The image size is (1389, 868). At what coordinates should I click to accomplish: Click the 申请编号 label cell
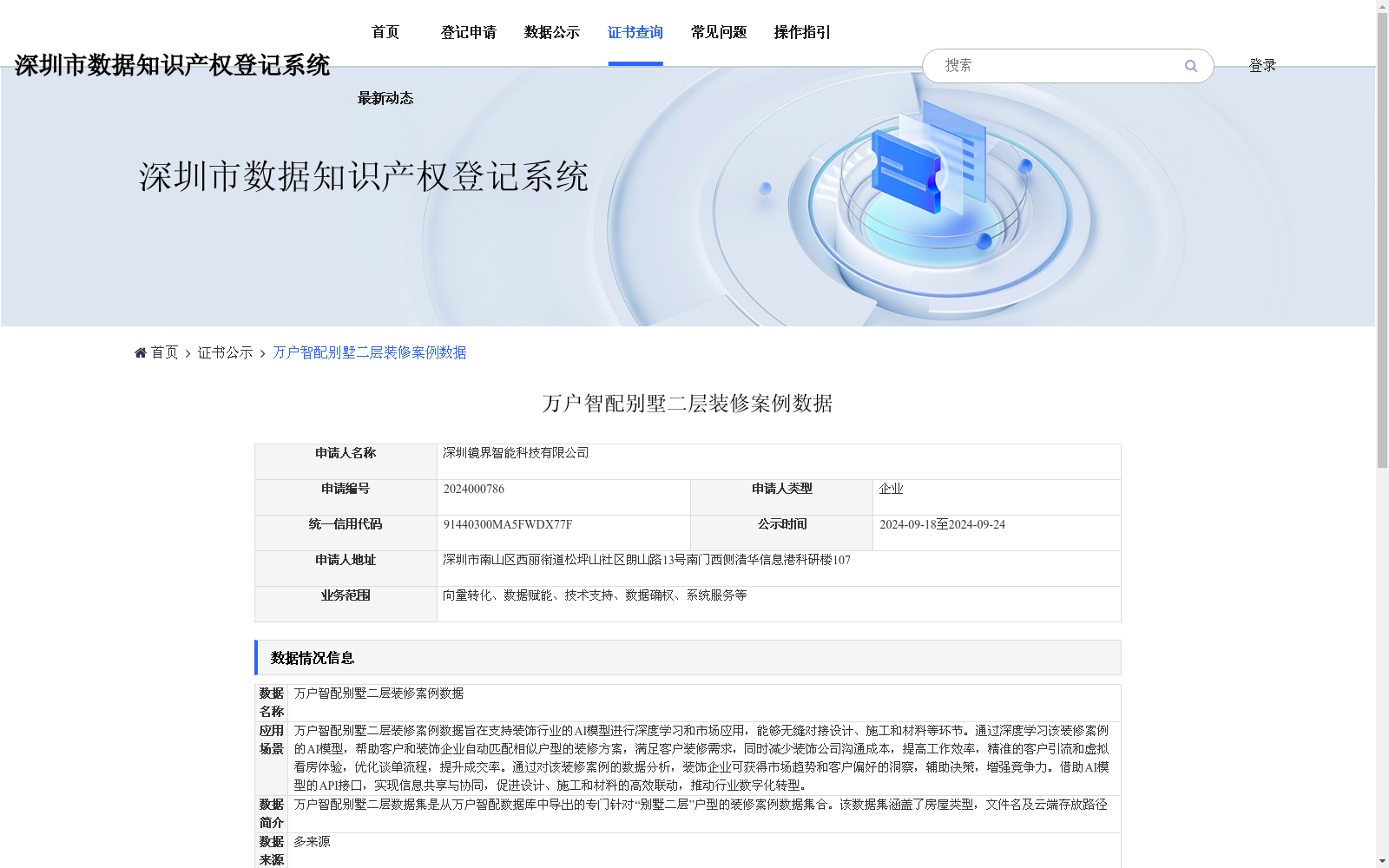pyautogui.click(x=346, y=497)
